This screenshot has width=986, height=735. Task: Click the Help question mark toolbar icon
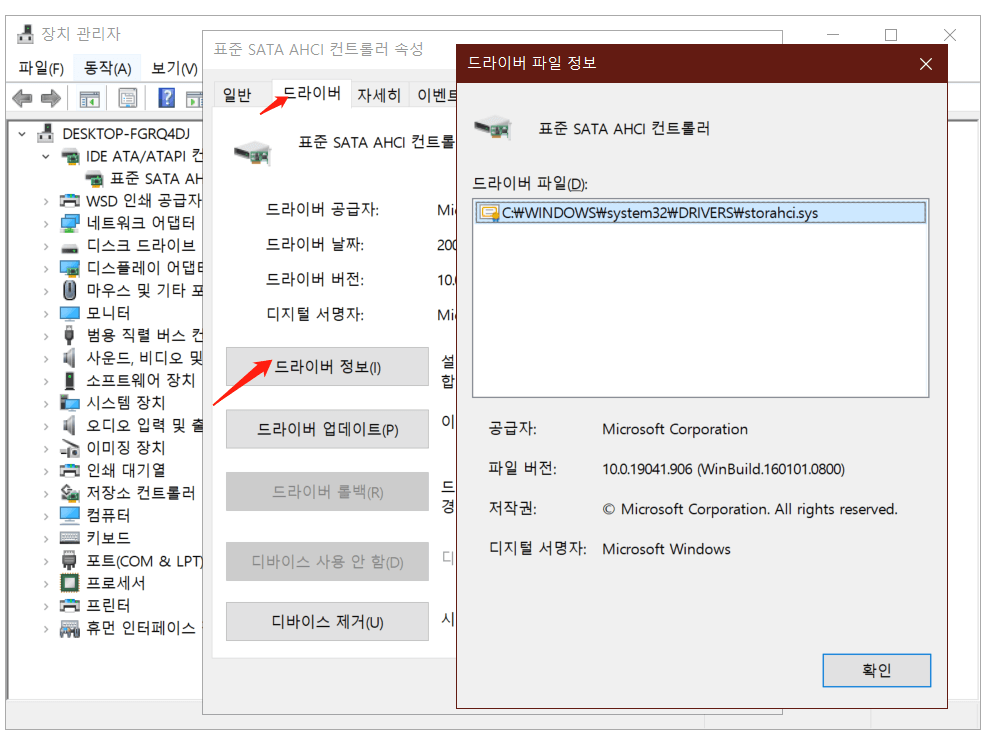pyautogui.click(x=165, y=97)
